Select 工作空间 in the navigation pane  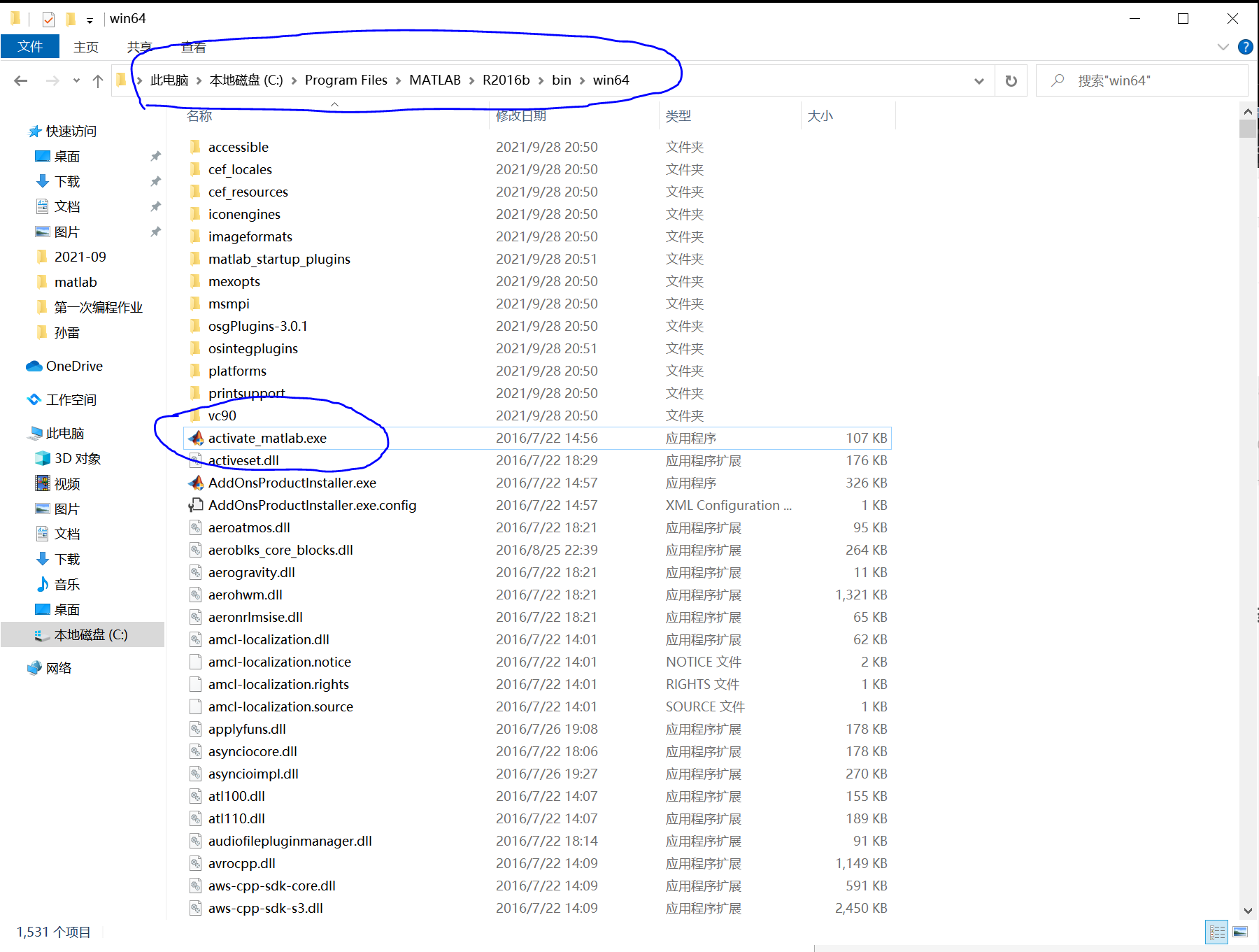coord(71,400)
